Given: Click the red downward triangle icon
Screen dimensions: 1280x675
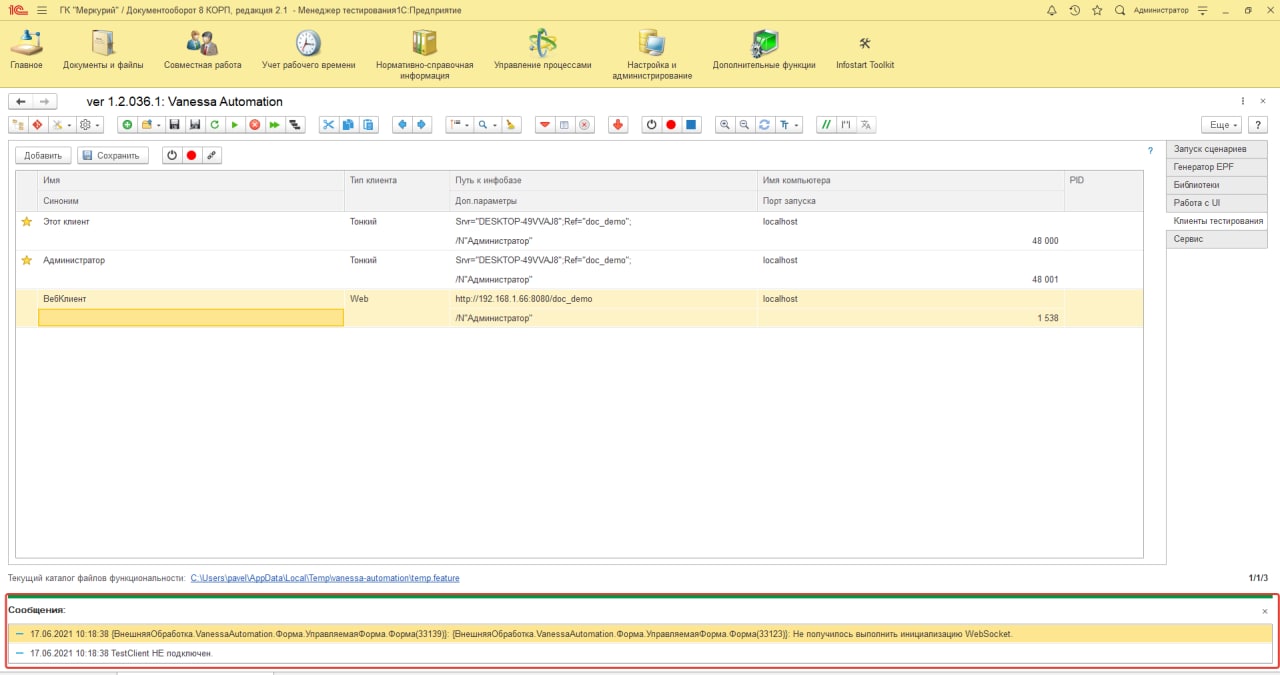Looking at the screenshot, I should click(545, 125).
